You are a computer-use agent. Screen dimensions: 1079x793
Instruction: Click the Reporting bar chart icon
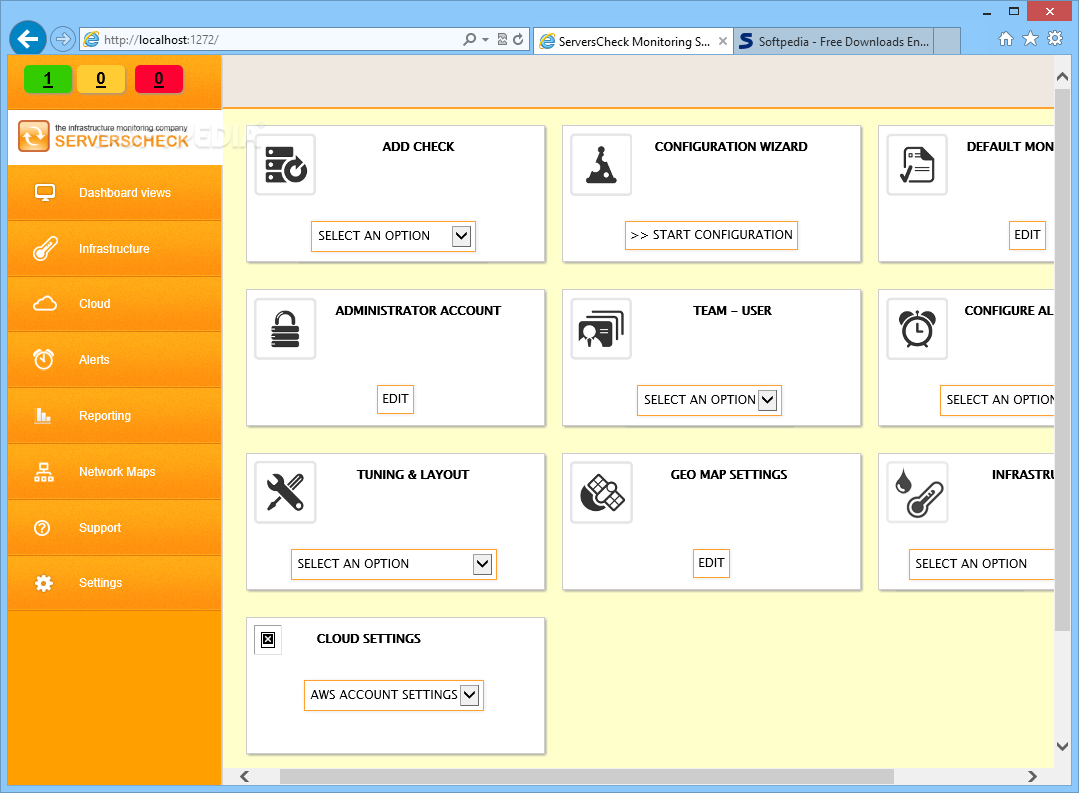tap(43, 415)
